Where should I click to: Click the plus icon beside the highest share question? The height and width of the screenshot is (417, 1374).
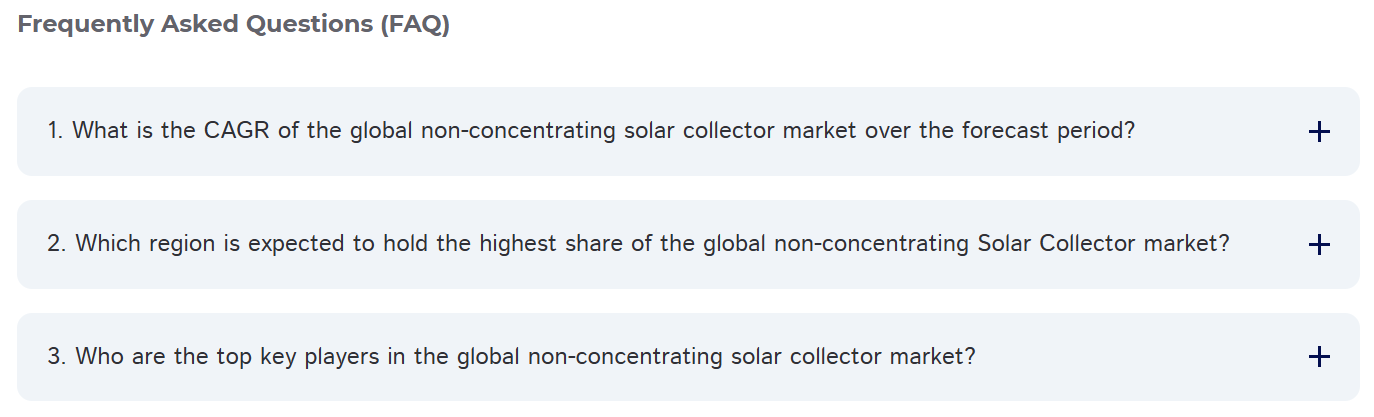1319,244
